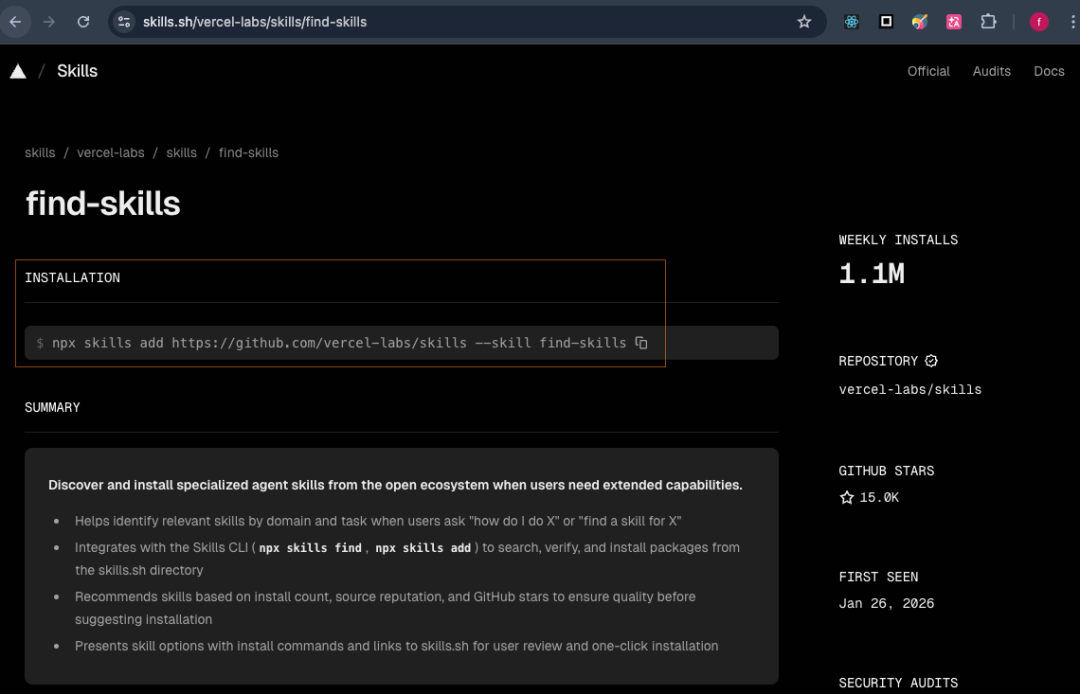Open the Official nav link
The image size is (1080, 694).
[x=928, y=71]
